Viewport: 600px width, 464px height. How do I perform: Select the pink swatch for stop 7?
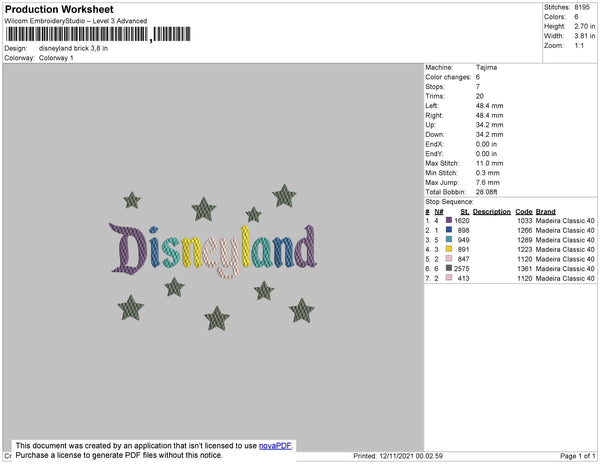pyautogui.click(x=449, y=278)
